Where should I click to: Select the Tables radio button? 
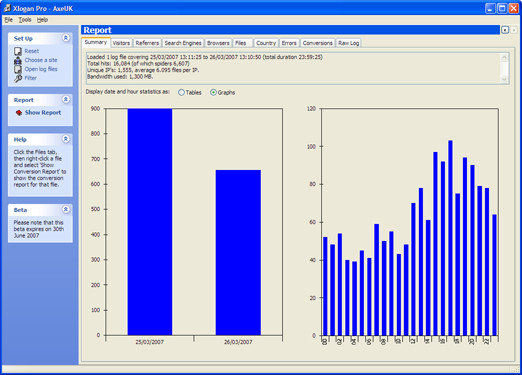click(181, 92)
